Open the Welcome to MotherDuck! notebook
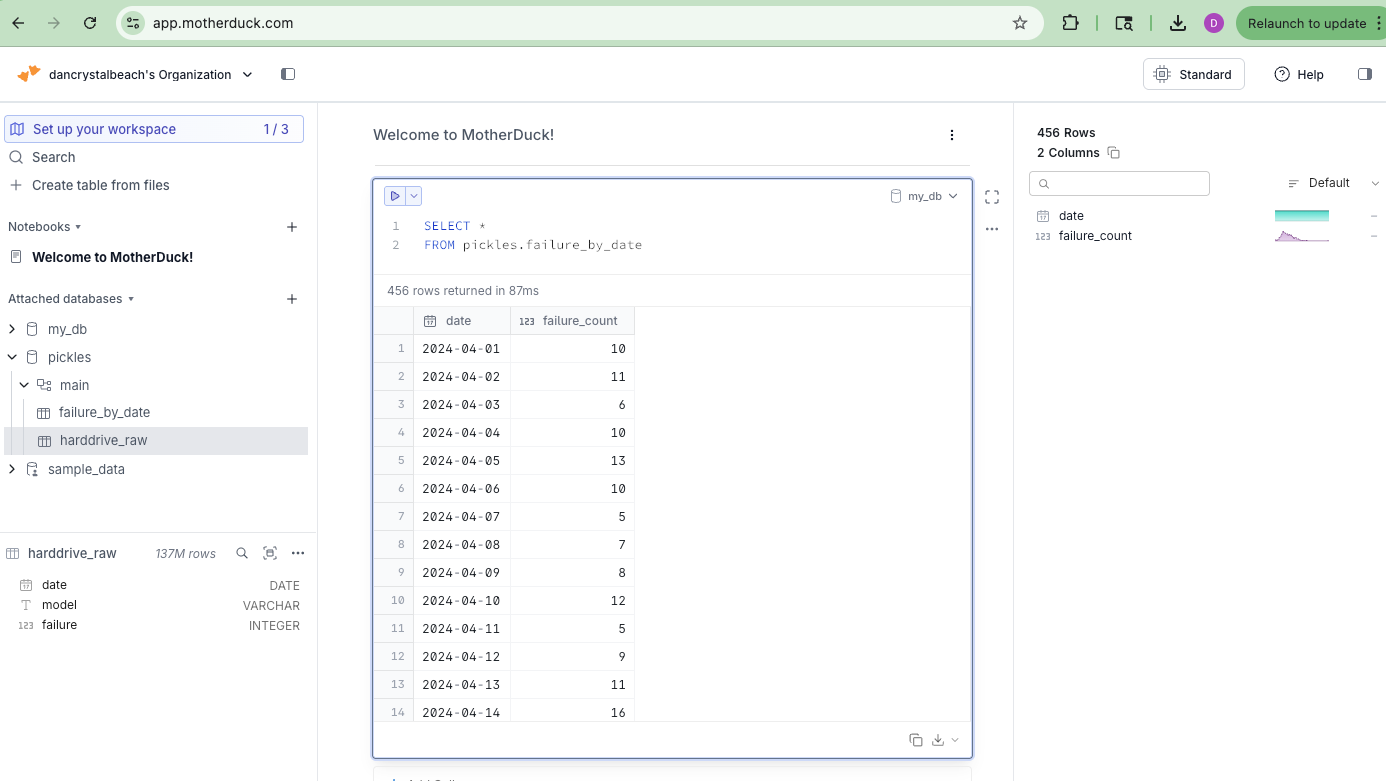Image resolution: width=1386 pixels, height=781 pixels. [x=112, y=257]
